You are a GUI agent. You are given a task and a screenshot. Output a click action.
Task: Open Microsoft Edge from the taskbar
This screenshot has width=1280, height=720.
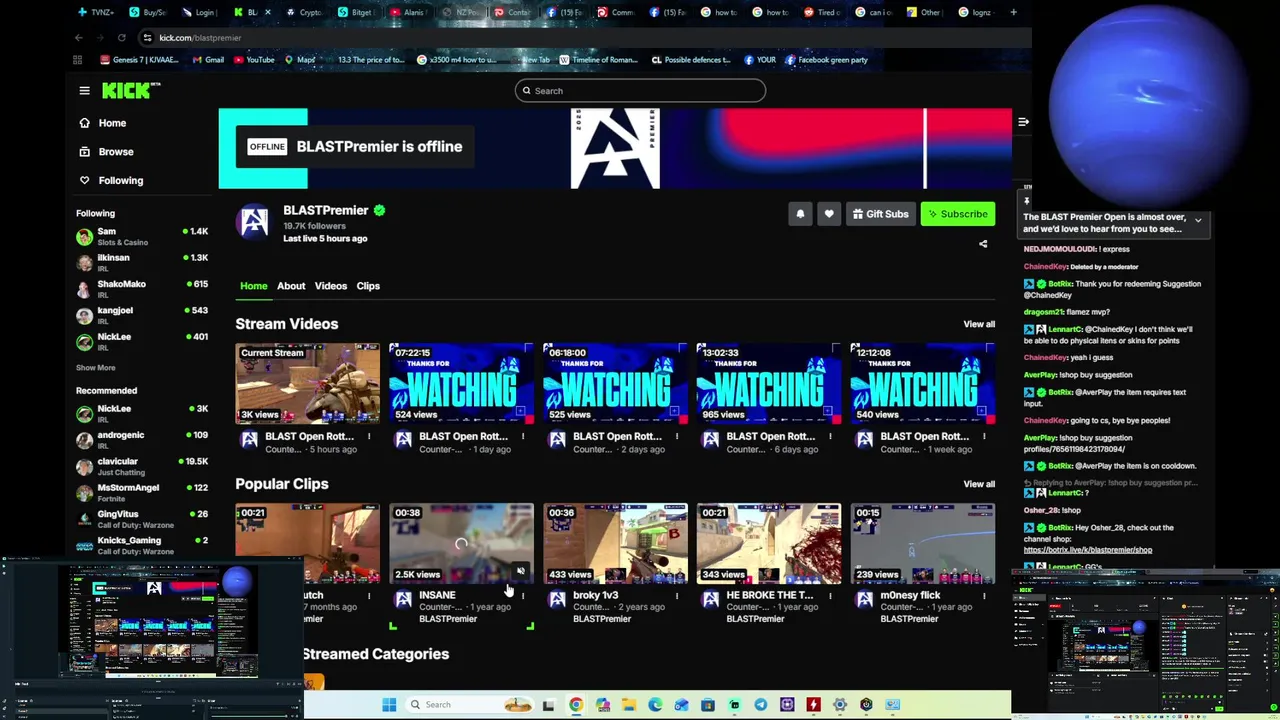pyautogui.click(x=655, y=705)
